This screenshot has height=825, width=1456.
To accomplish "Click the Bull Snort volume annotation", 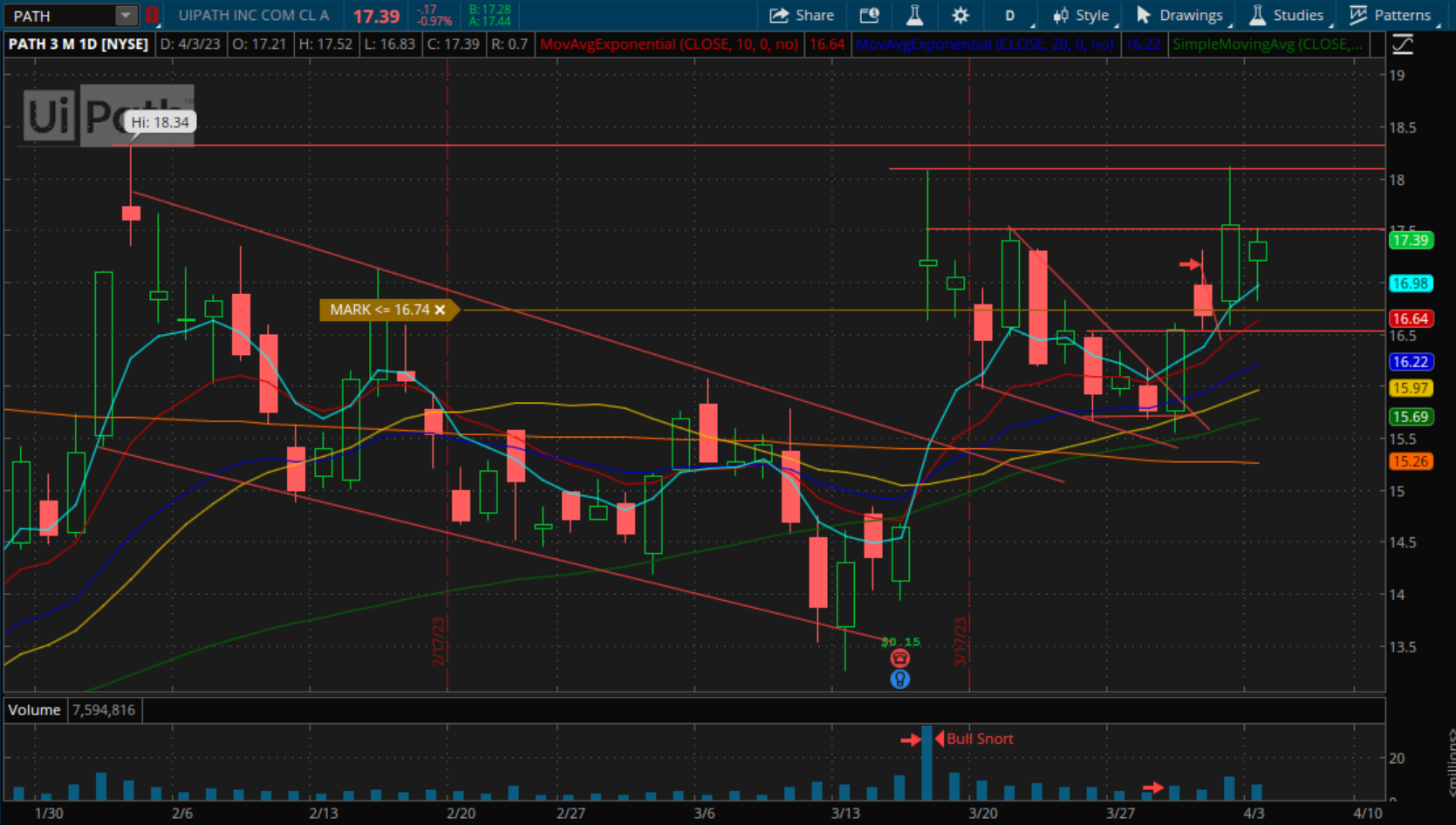I will (980, 739).
